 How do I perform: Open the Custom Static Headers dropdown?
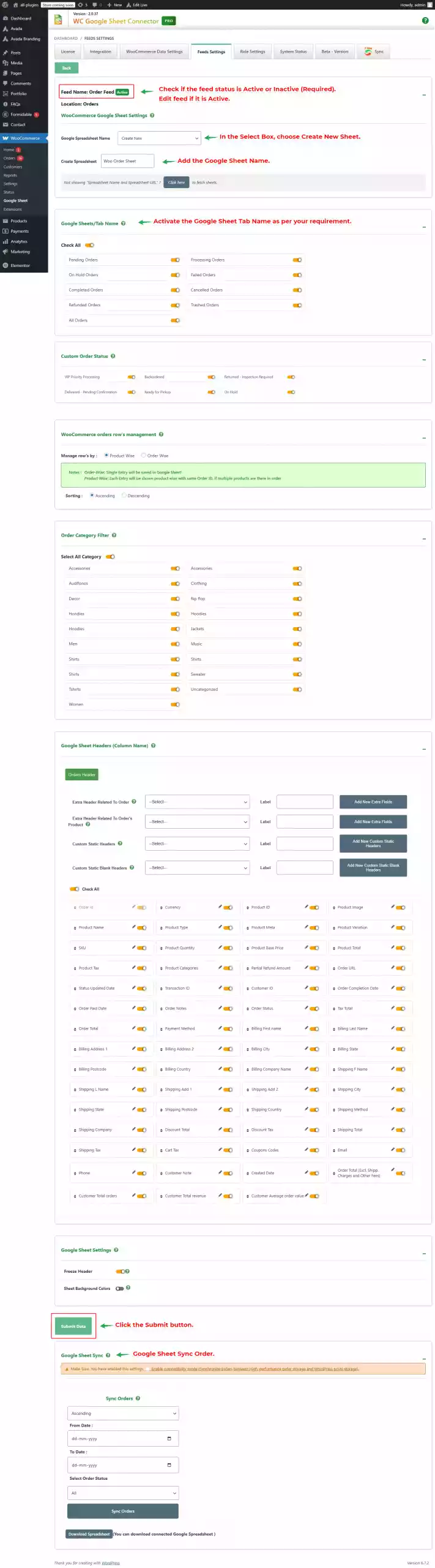[198, 843]
